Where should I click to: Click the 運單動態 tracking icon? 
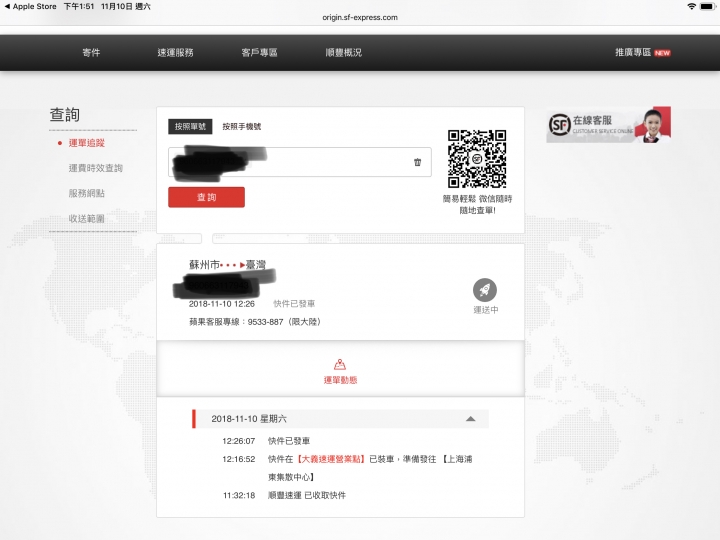pos(340,365)
